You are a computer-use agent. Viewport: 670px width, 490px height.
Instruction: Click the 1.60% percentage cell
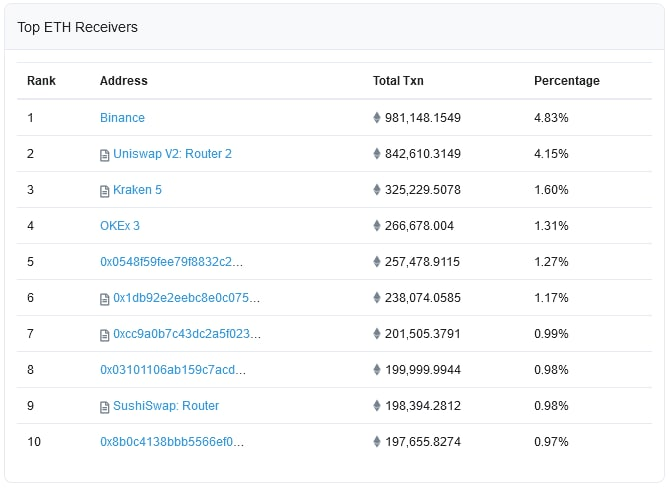[x=551, y=190]
